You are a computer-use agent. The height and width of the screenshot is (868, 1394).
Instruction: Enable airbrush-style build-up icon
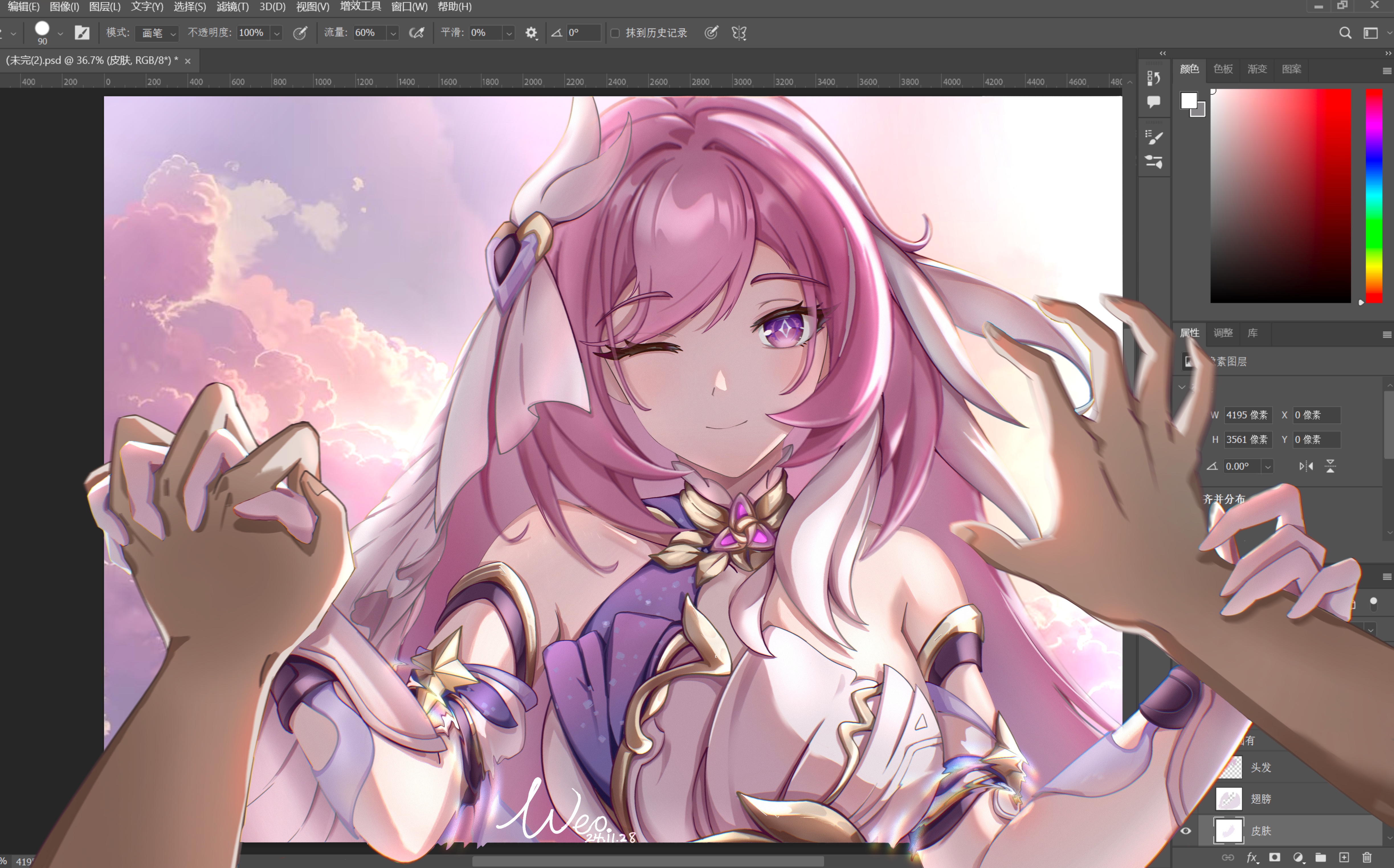point(417,33)
